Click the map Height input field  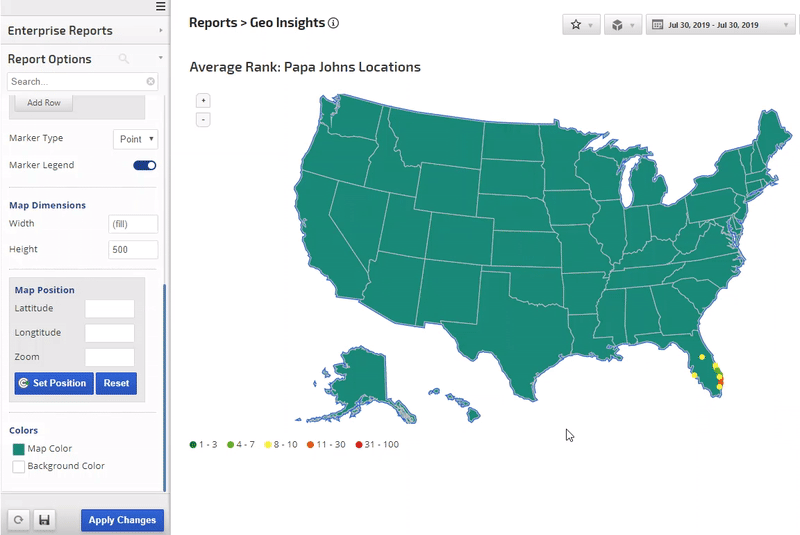(x=133, y=249)
